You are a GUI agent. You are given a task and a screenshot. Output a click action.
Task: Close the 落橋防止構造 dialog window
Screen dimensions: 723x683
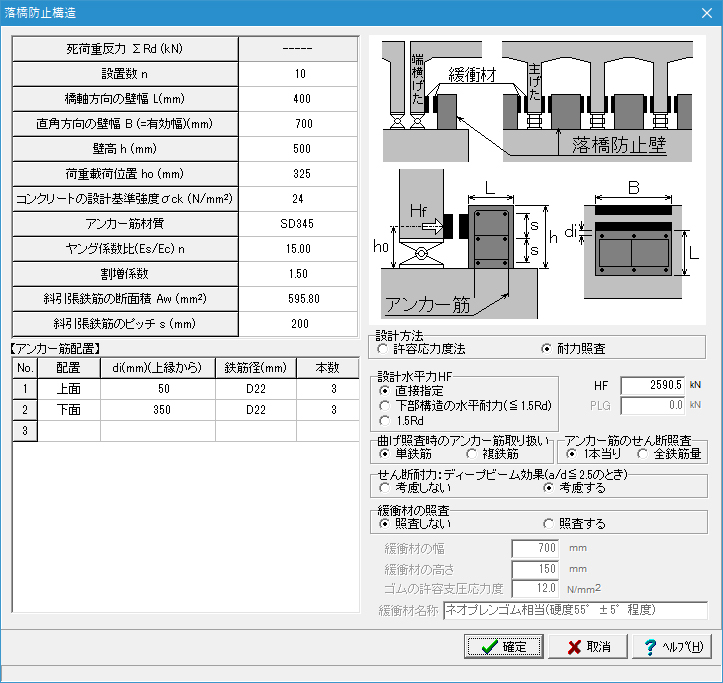[x=703, y=14]
